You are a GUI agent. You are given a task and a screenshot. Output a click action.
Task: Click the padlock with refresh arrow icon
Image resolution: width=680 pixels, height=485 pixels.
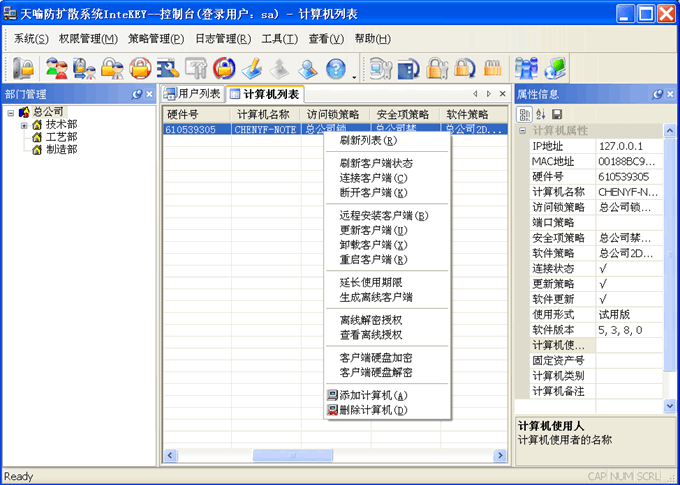click(x=464, y=69)
